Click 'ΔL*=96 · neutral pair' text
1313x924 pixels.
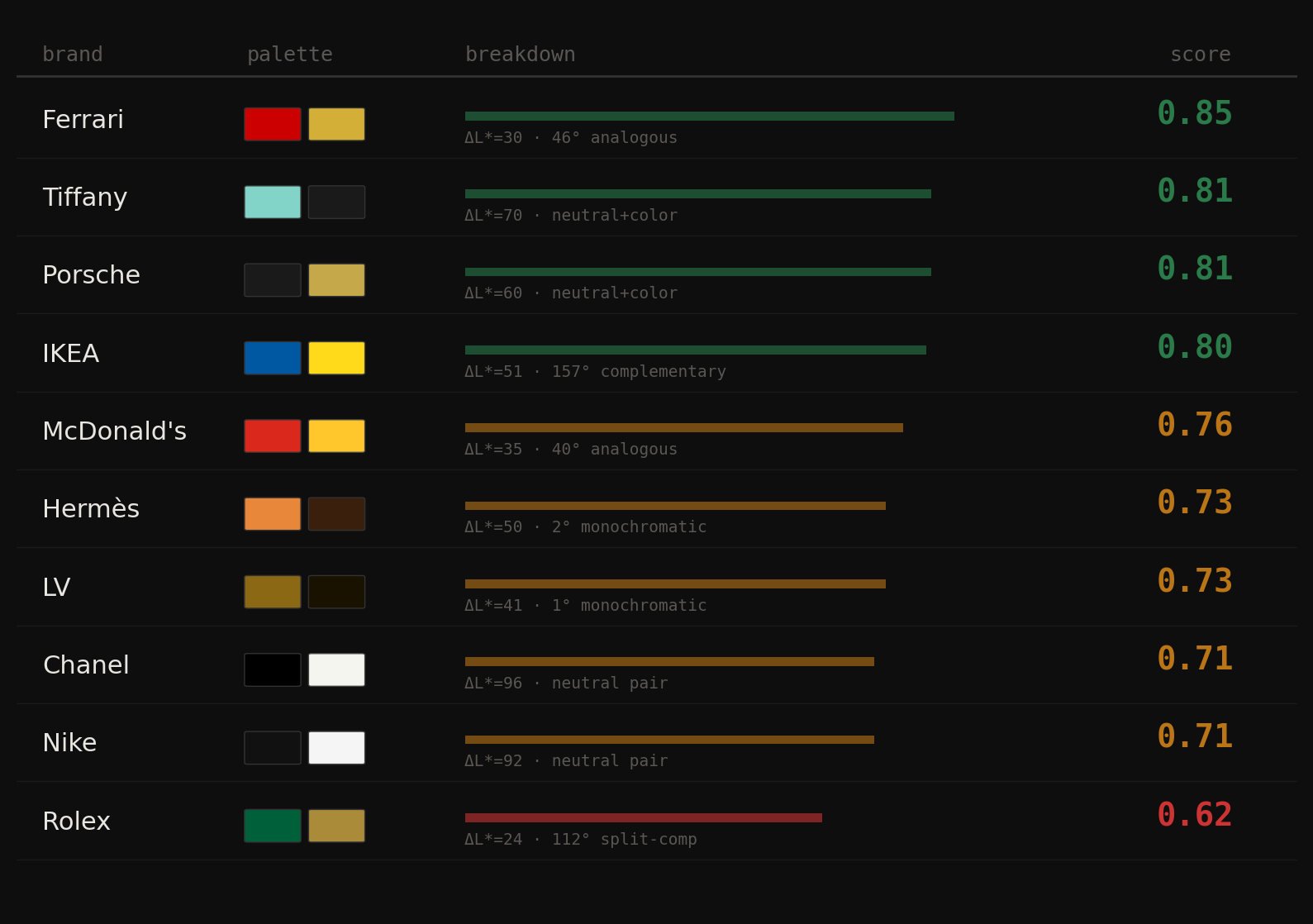pyautogui.click(x=566, y=683)
